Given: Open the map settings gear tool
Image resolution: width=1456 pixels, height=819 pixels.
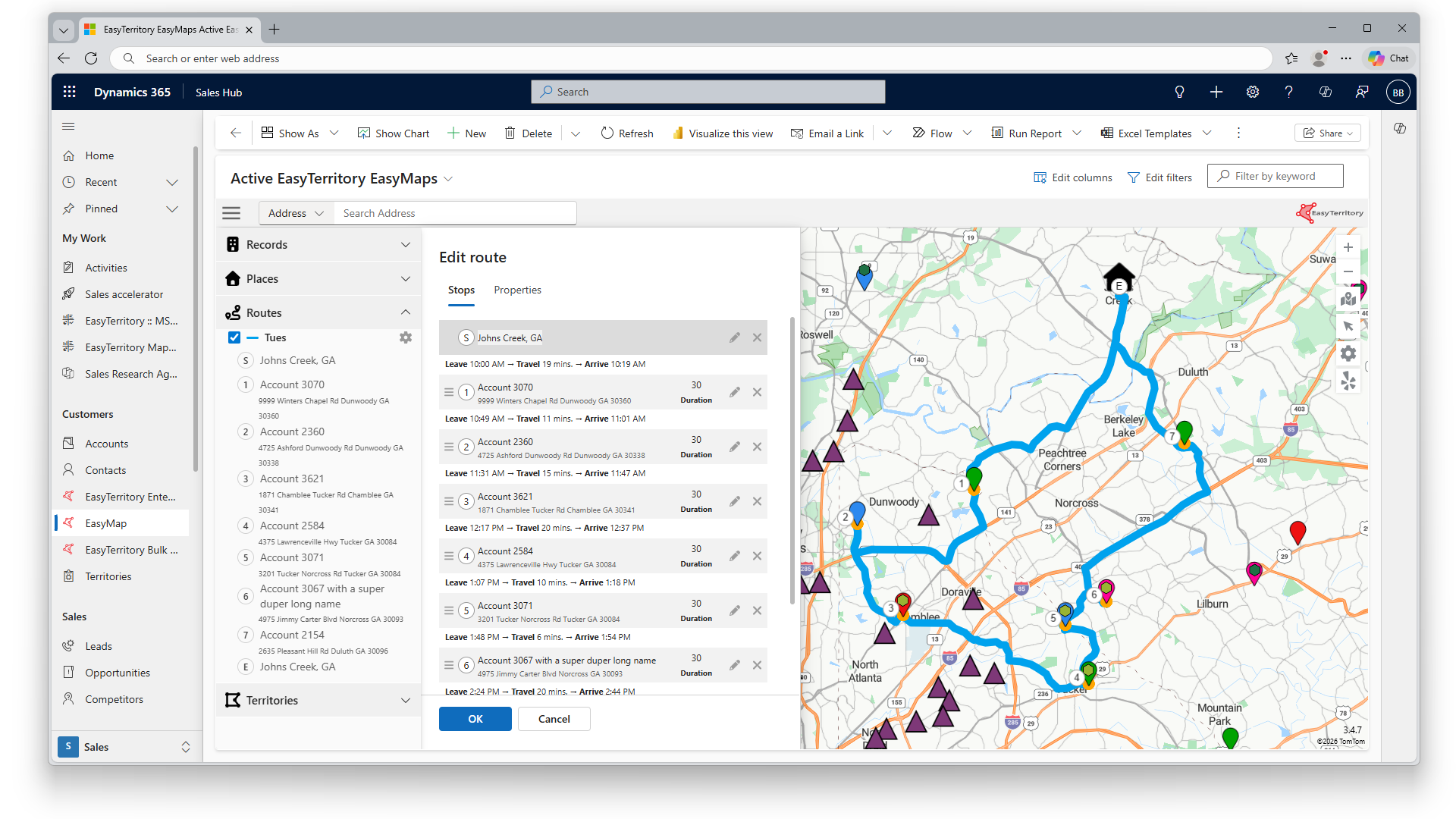Looking at the screenshot, I should pos(1348,353).
